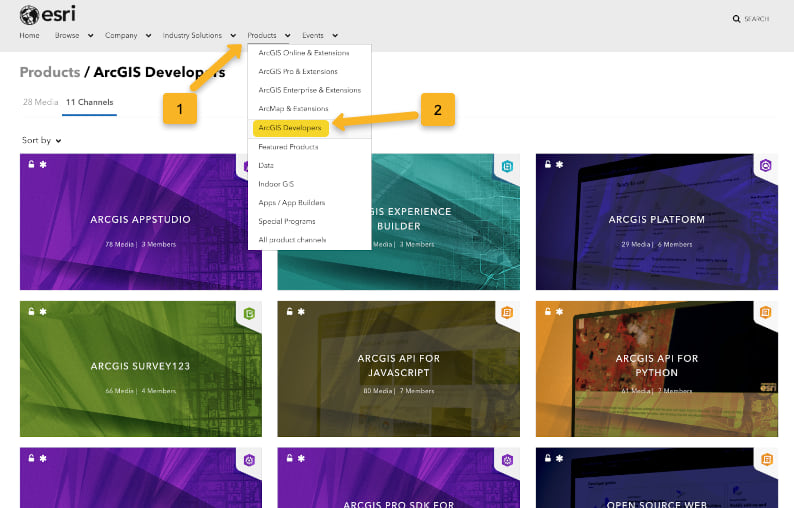Select ArcGIS Enterprise & Extensions menu entry
This screenshot has width=794, height=508.
click(x=309, y=90)
